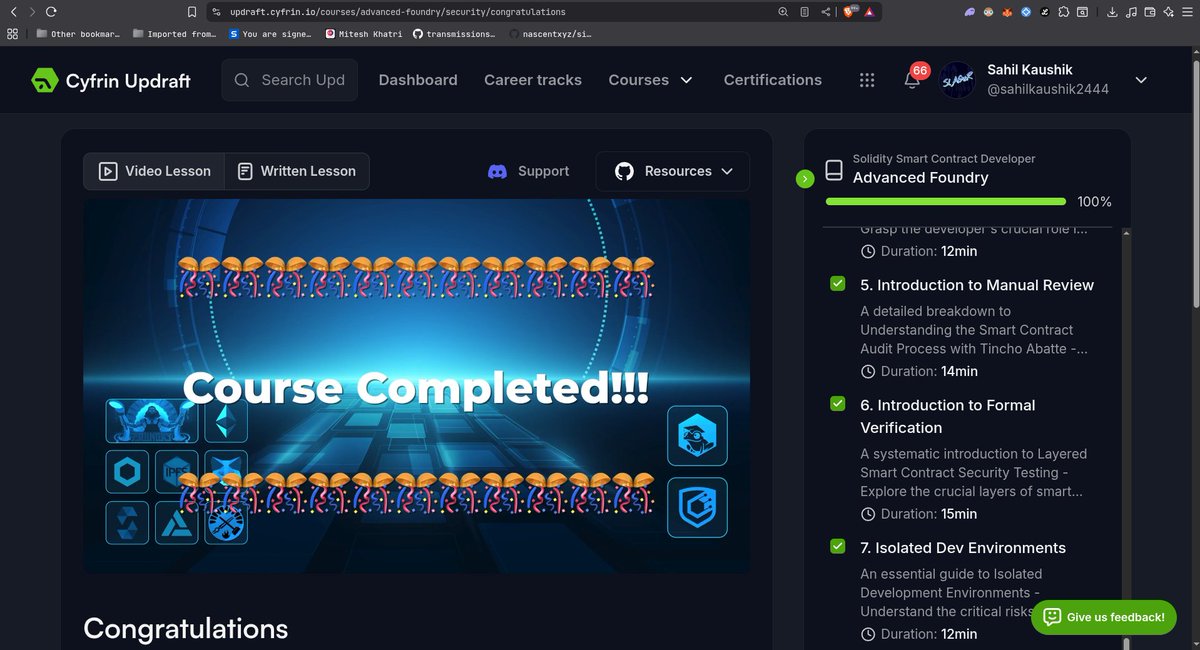Viewport: 1200px width, 650px height.
Task: Click Sahil Kaushik's profile avatar
Action: tap(958, 80)
